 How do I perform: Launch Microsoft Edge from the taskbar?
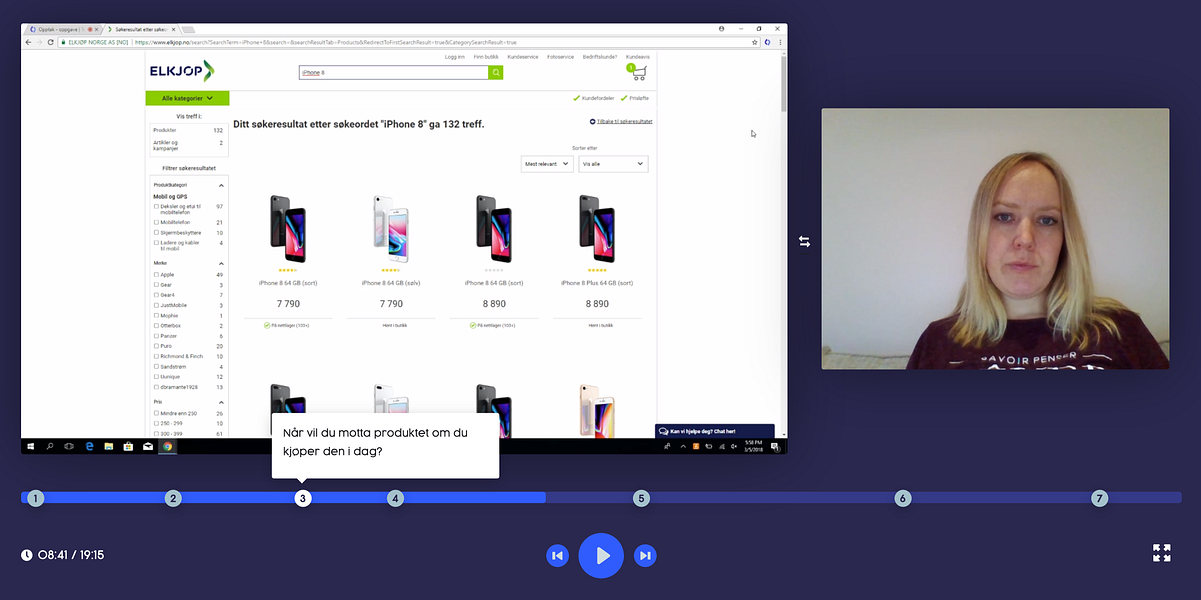coord(89,446)
